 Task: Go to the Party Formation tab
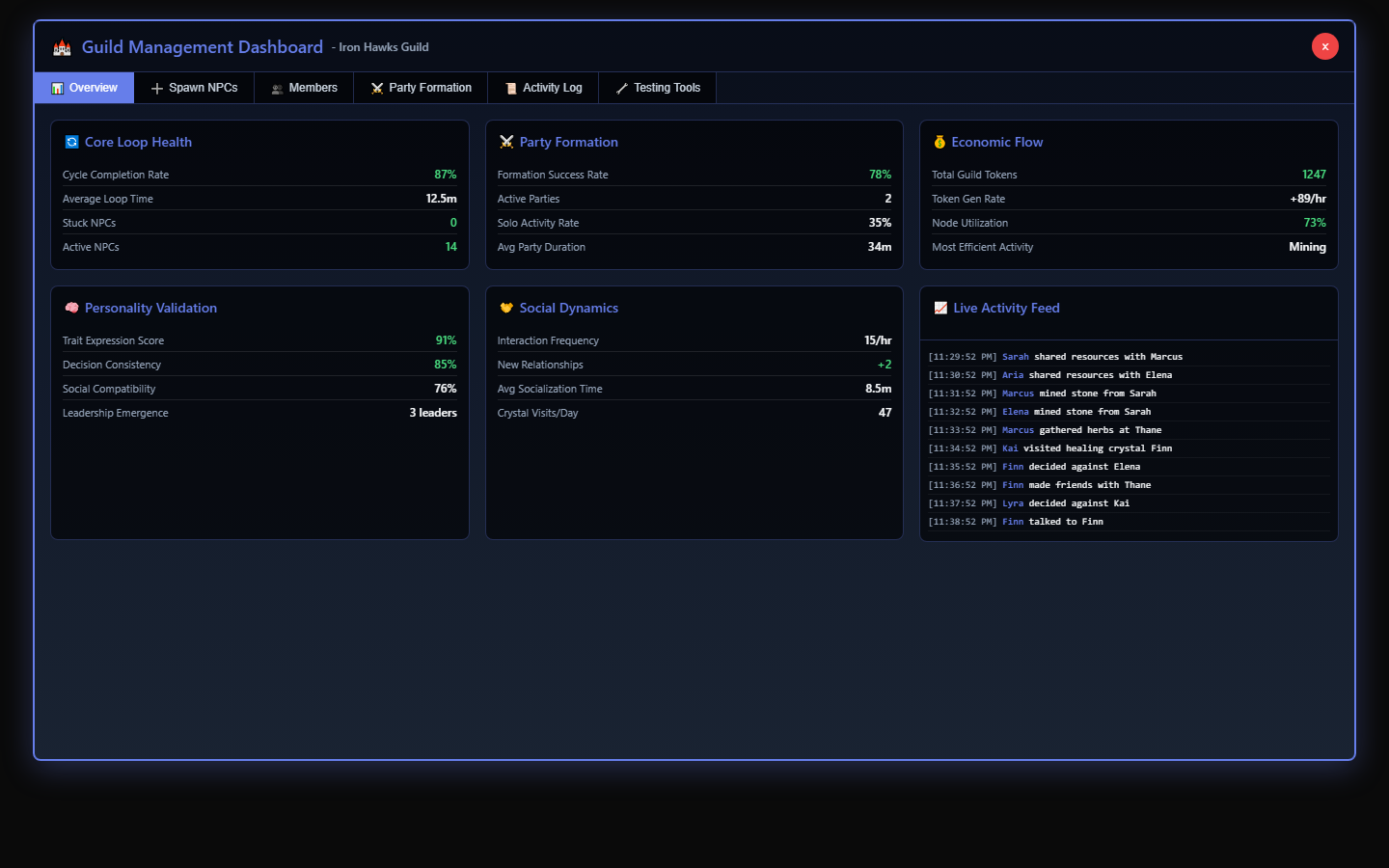pos(421,88)
